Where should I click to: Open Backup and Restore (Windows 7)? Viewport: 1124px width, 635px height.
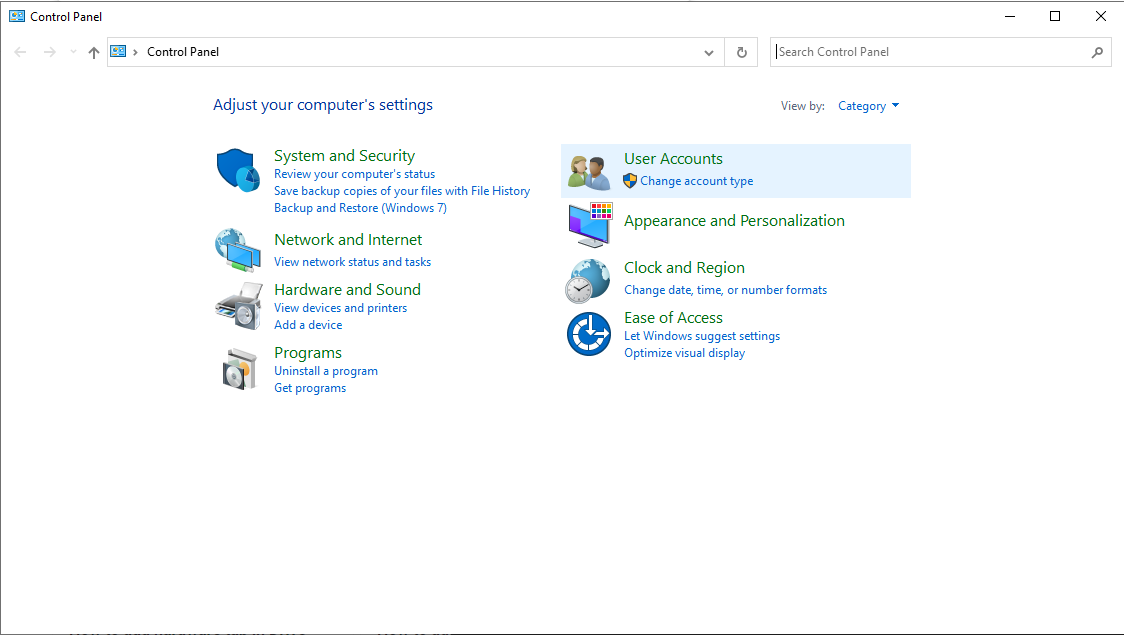360,208
